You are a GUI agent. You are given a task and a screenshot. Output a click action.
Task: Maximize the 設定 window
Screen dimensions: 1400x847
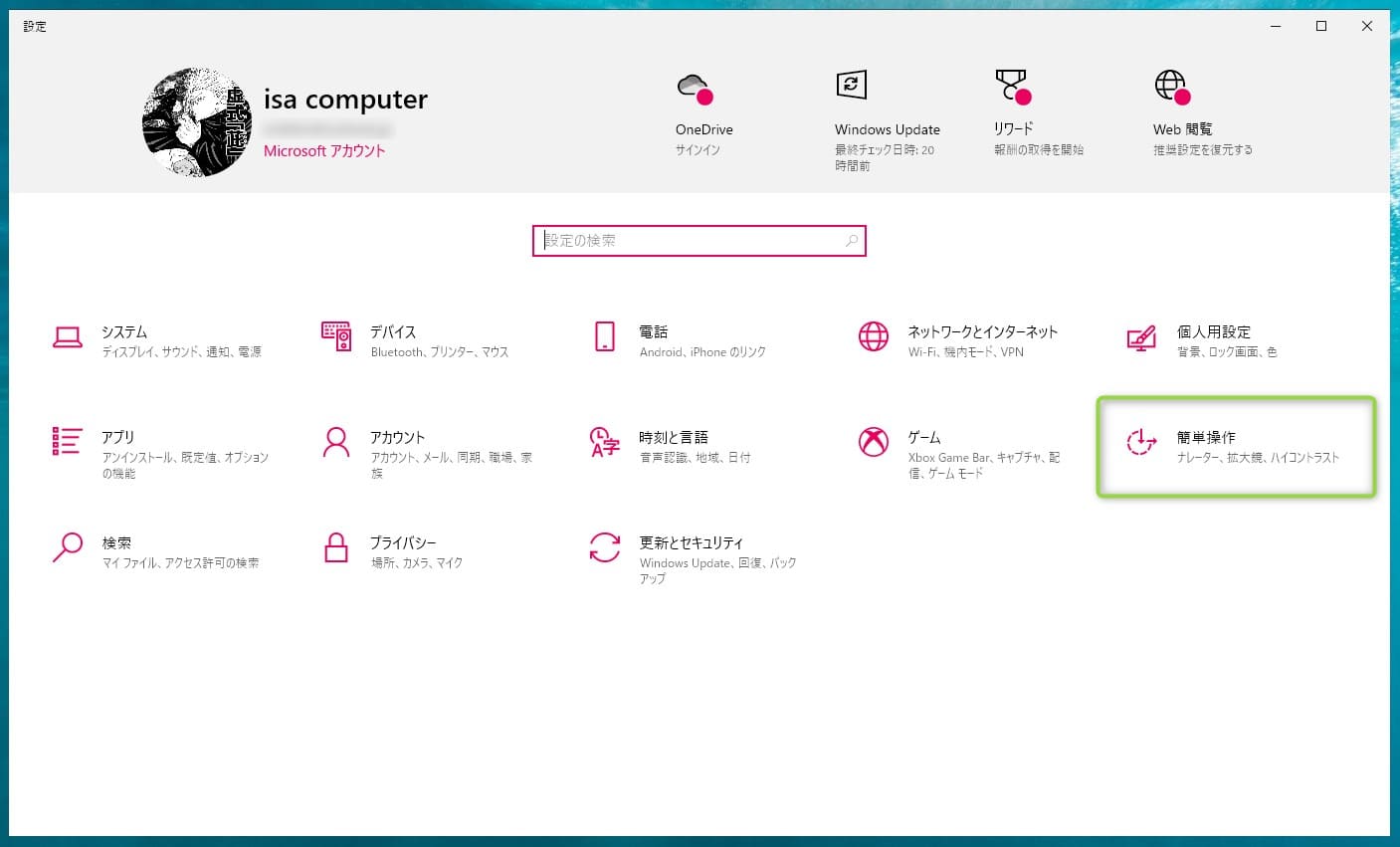pyautogui.click(x=1321, y=26)
